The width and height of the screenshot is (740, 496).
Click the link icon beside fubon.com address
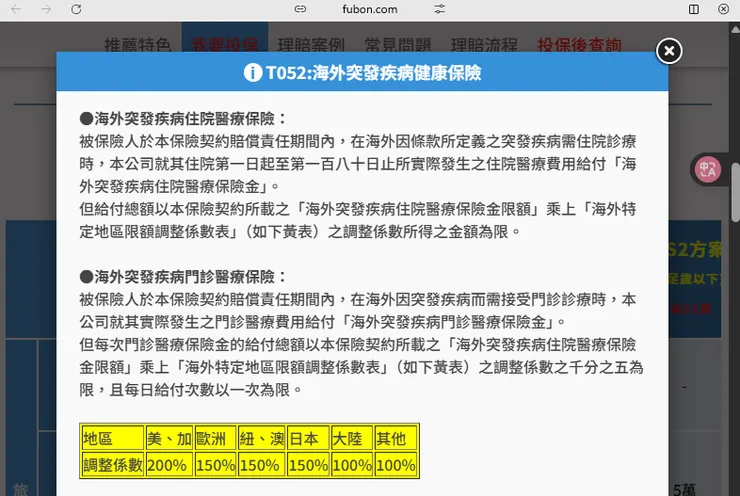pos(300,9)
